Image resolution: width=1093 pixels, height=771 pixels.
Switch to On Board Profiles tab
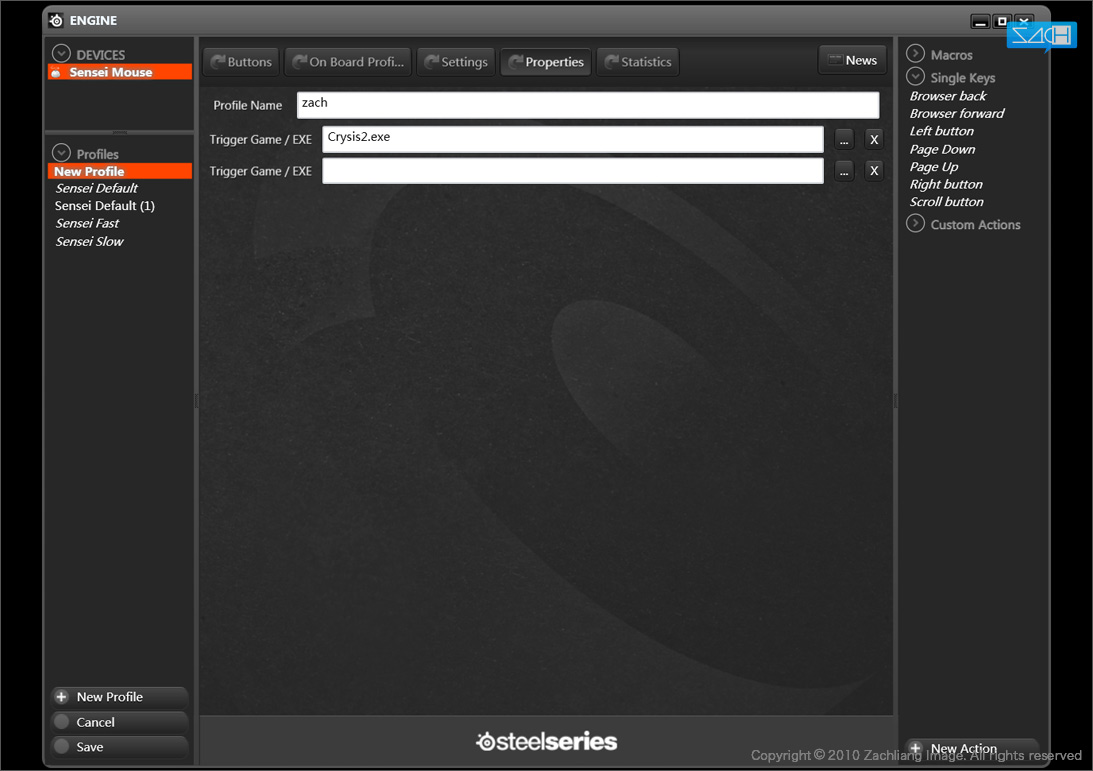click(x=349, y=62)
